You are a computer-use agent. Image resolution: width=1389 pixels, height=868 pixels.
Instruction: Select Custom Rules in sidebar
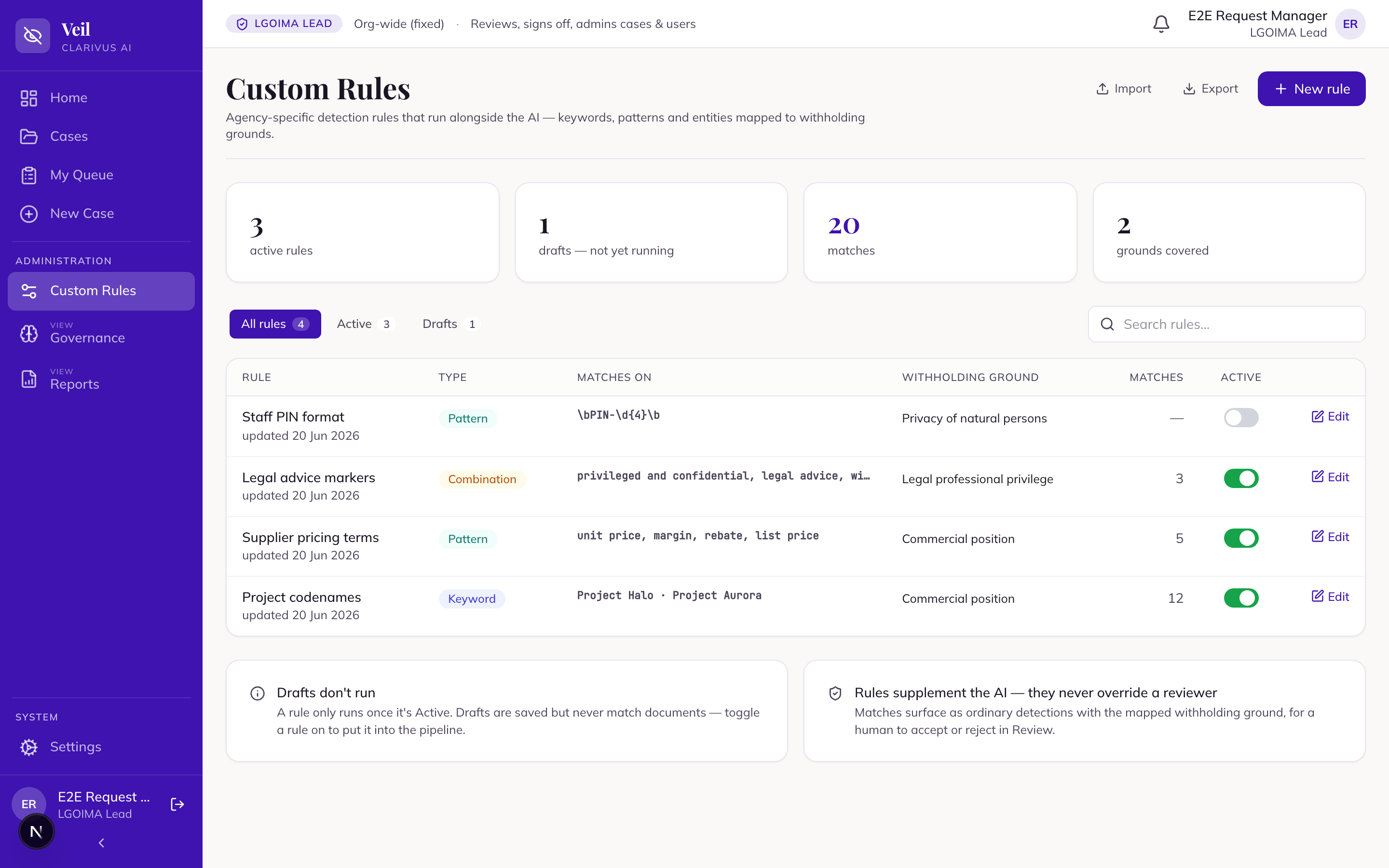pos(101,291)
